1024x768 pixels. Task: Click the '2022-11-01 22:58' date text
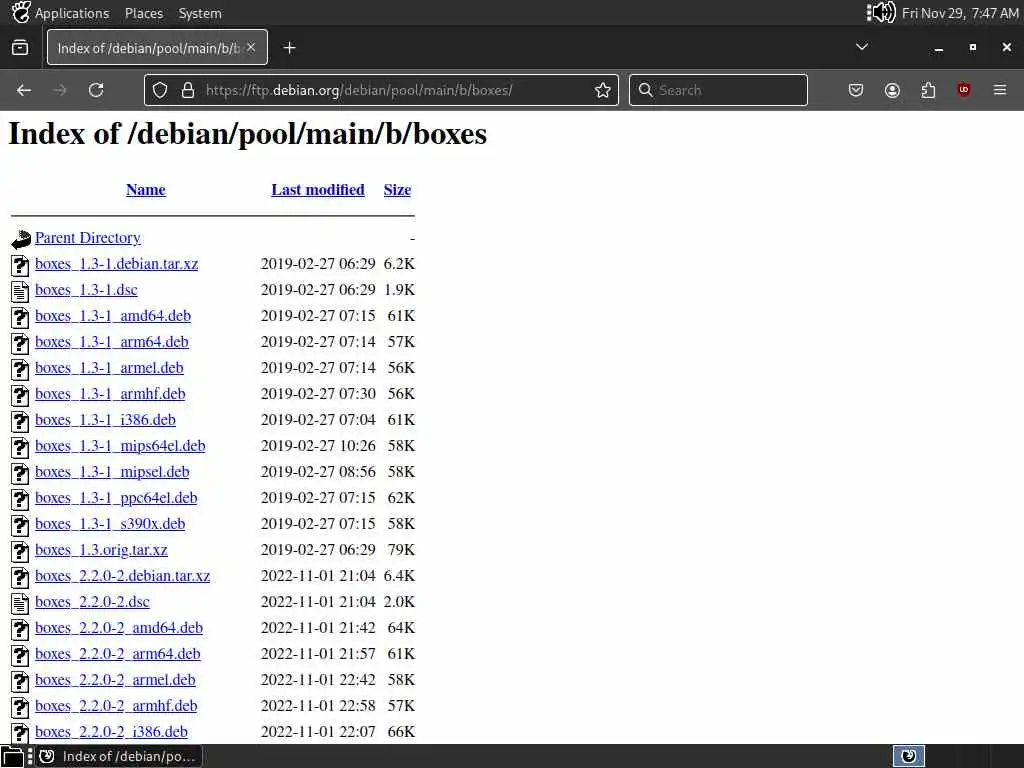point(318,707)
